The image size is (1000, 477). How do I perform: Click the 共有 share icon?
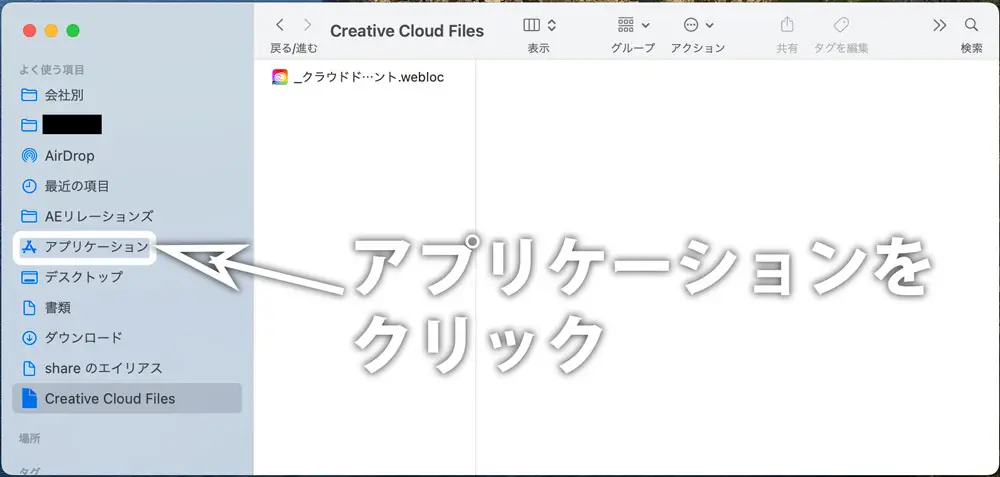point(787,25)
